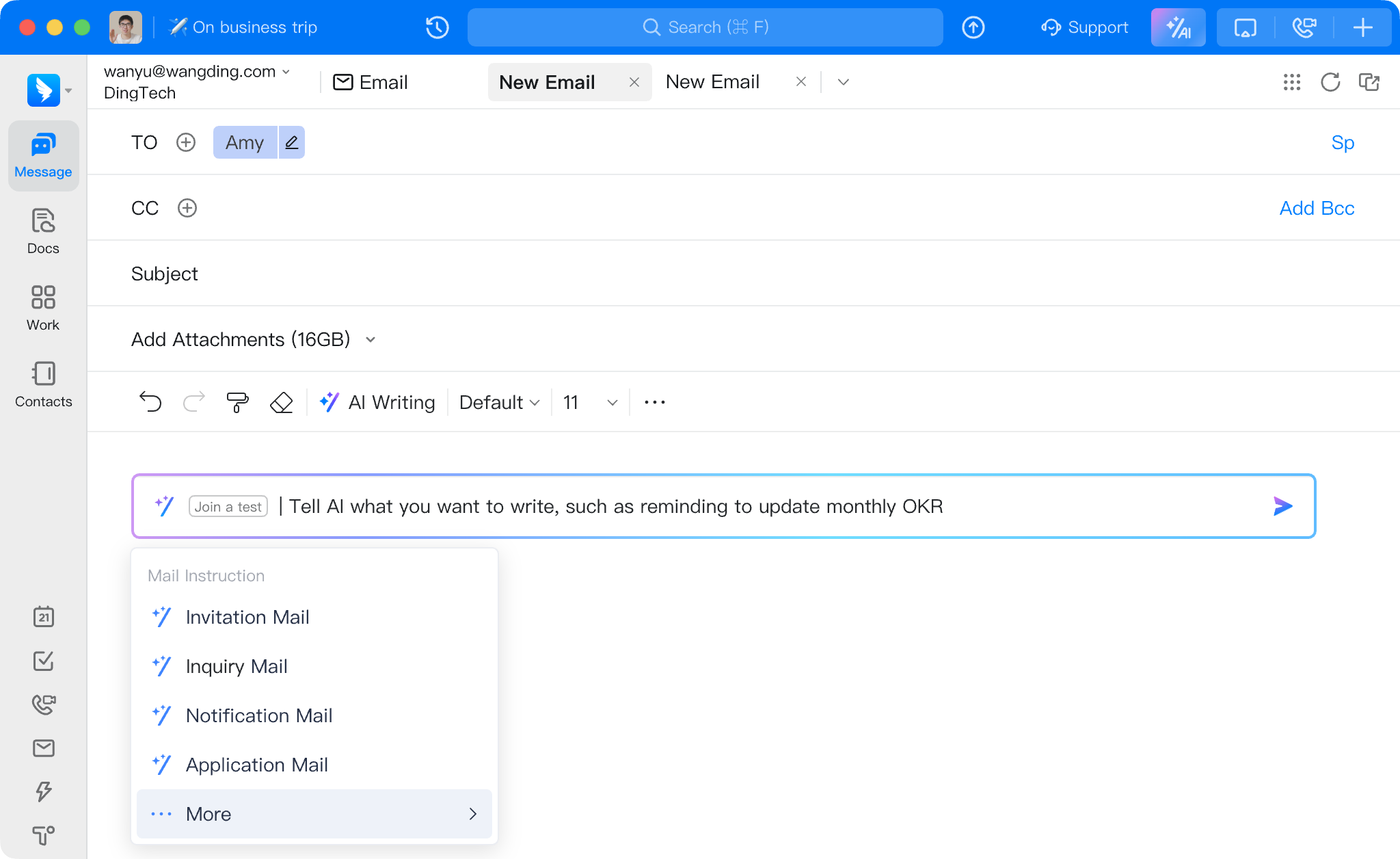
Task: Choose Notification Mail option
Action: tap(258, 715)
